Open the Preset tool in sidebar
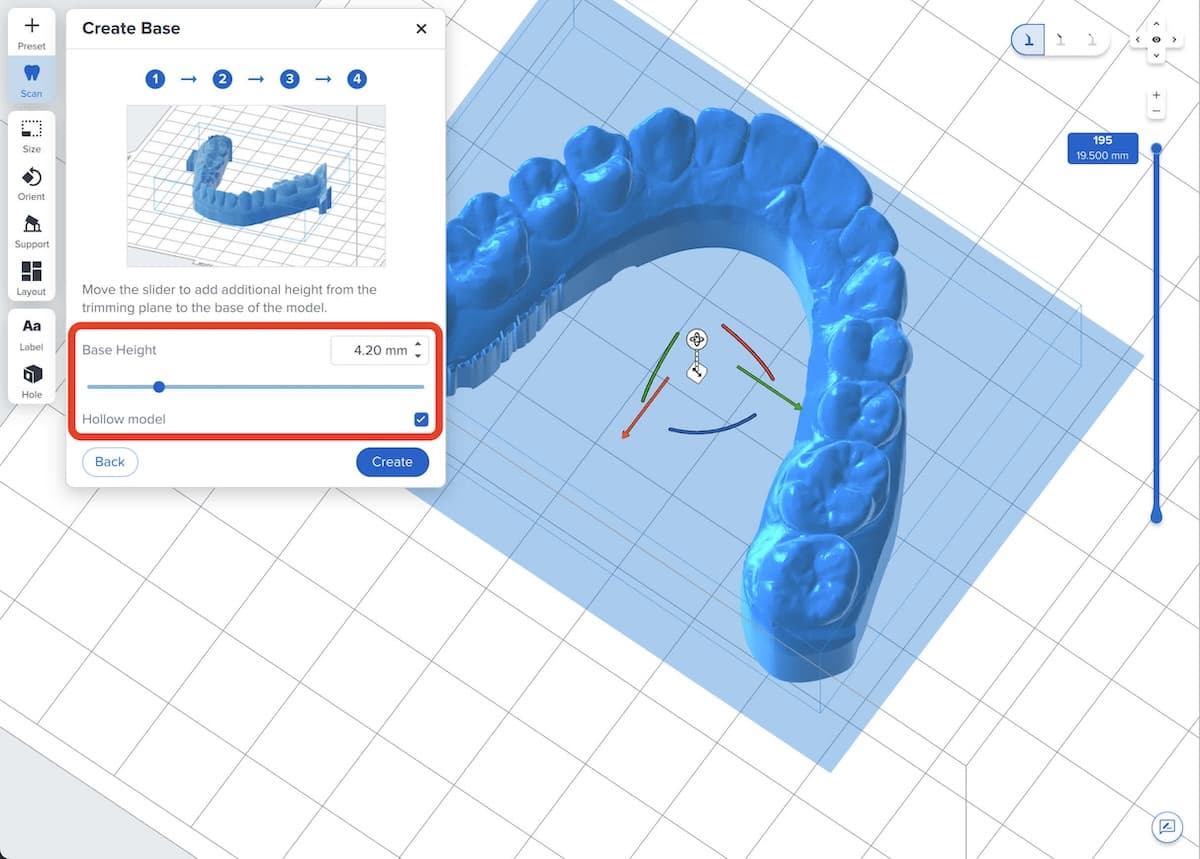The height and width of the screenshot is (859, 1200). (x=31, y=32)
